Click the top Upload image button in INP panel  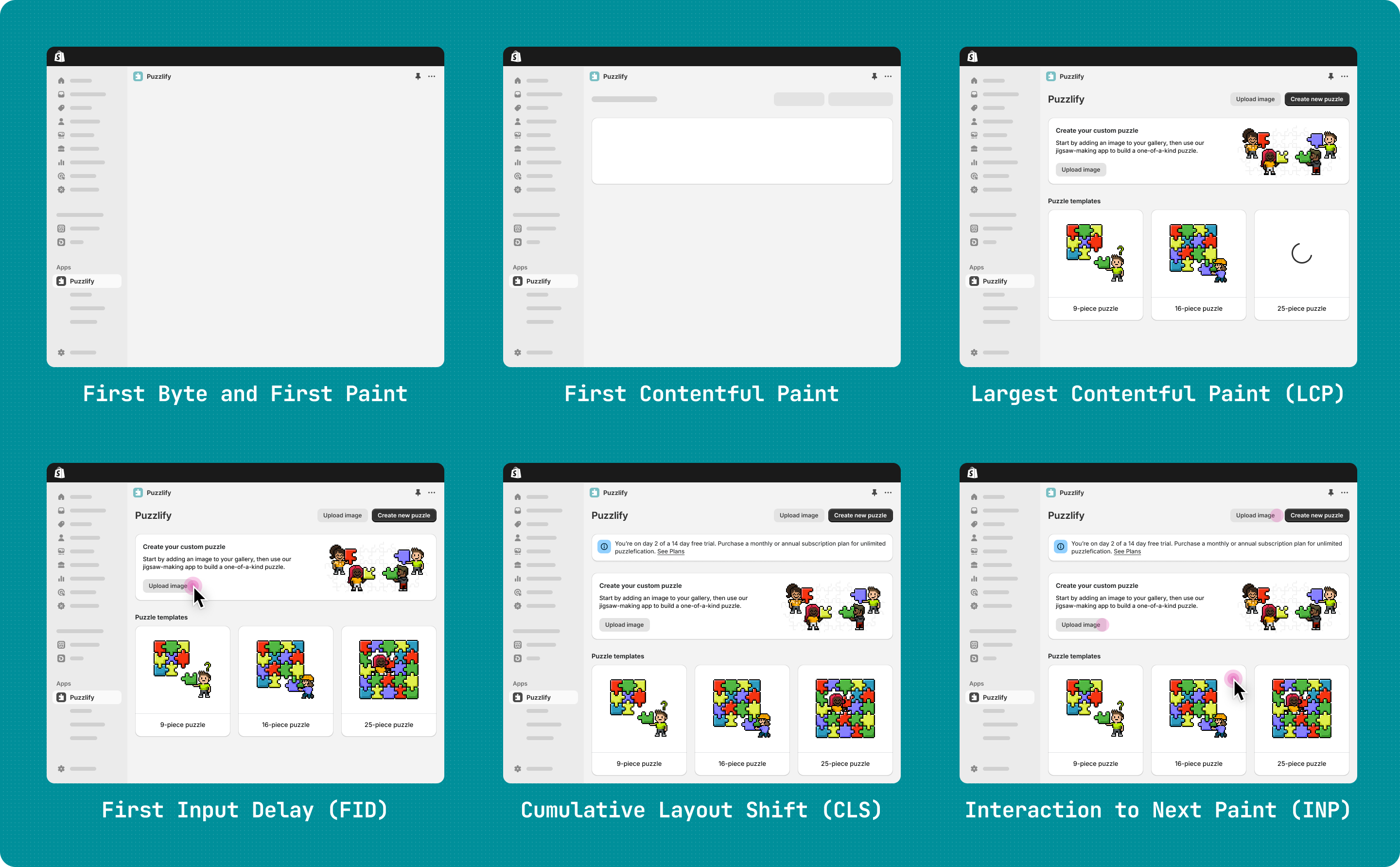1255,515
